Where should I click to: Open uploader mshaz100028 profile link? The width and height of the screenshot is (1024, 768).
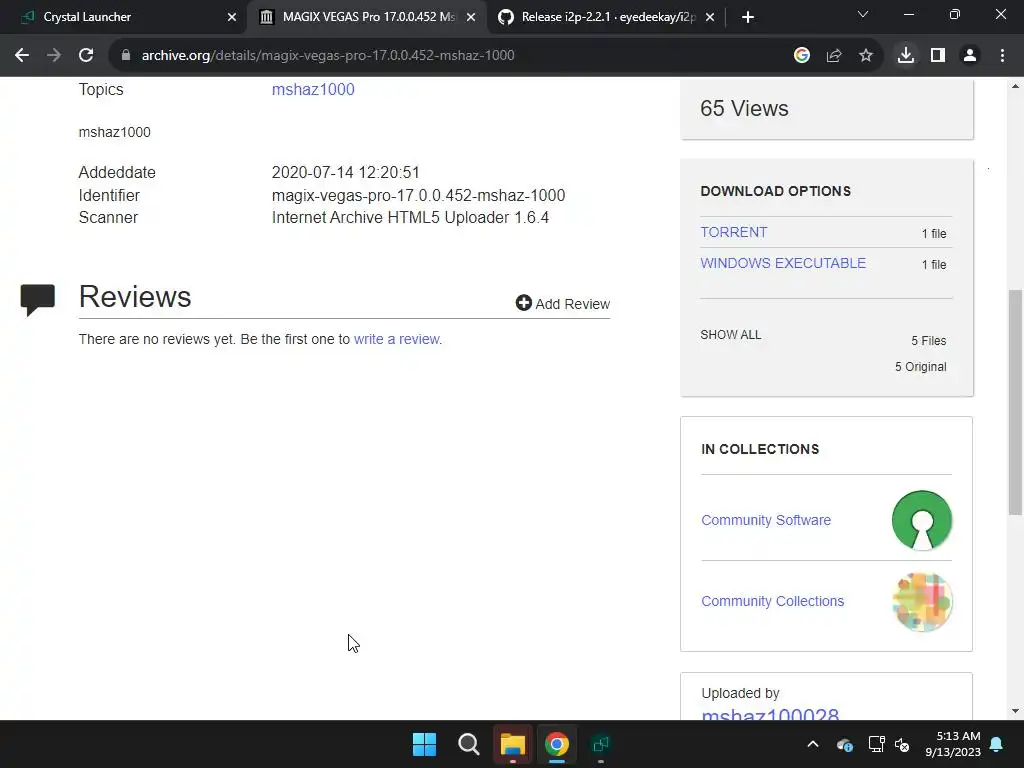(770, 713)
